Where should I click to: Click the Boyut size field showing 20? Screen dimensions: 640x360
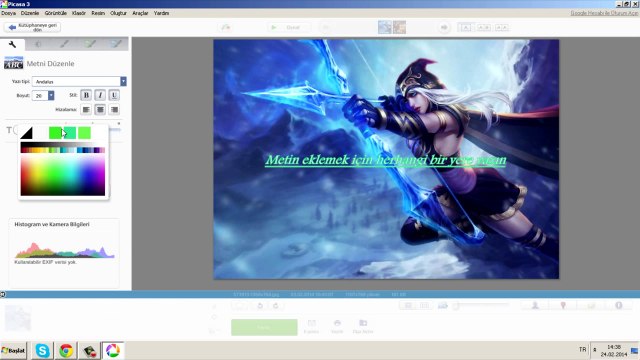click(x=40, y=96)
